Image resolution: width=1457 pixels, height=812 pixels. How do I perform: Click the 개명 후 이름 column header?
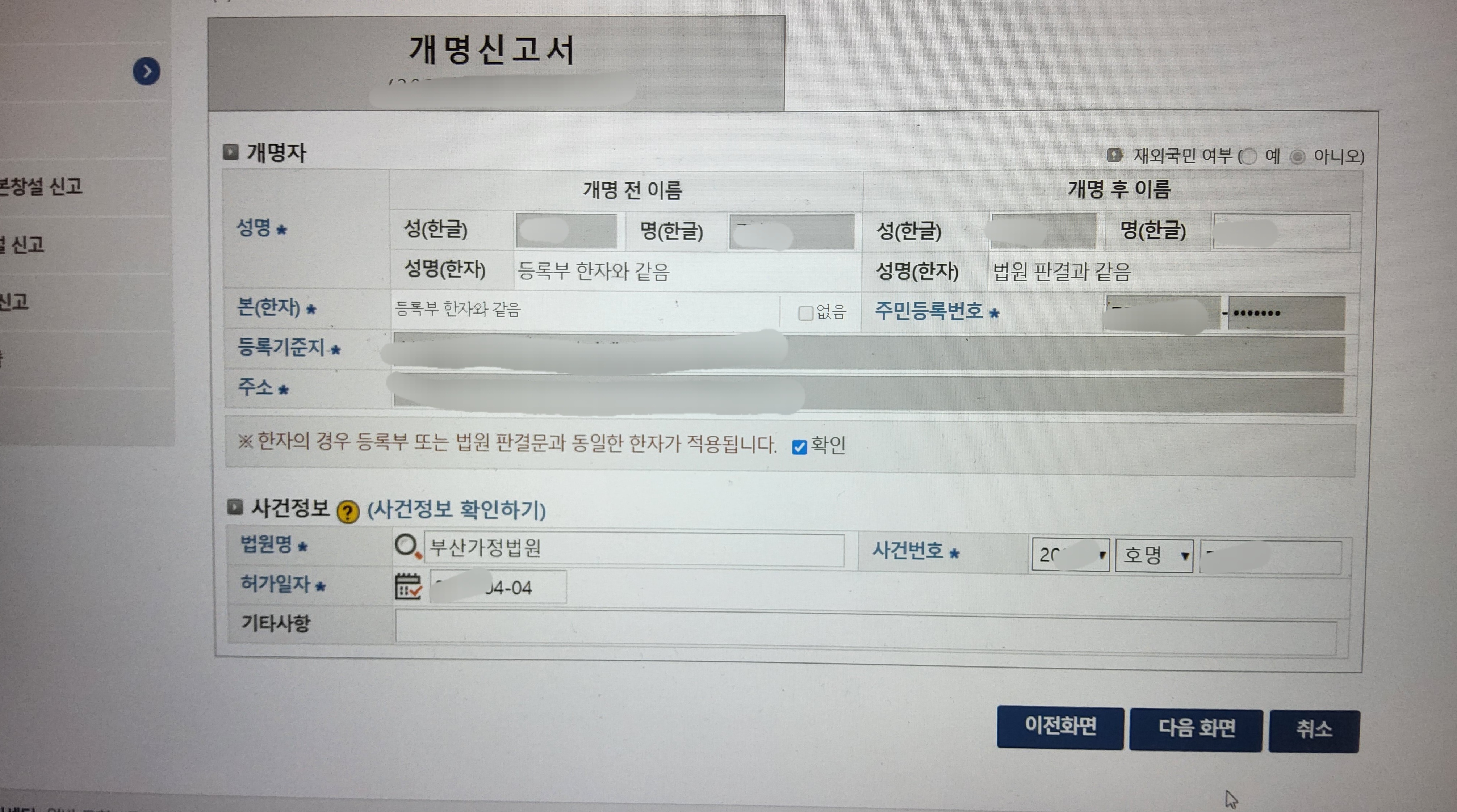[x=1119, y=189]
